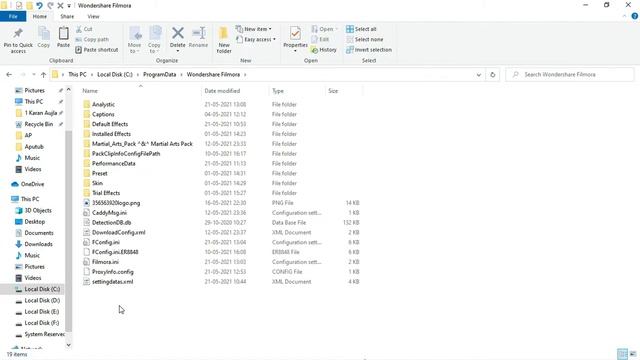Screen dimensions: 640x360
Task: Click Paste shortcut in ribbon
Action: tap(97, 50)
